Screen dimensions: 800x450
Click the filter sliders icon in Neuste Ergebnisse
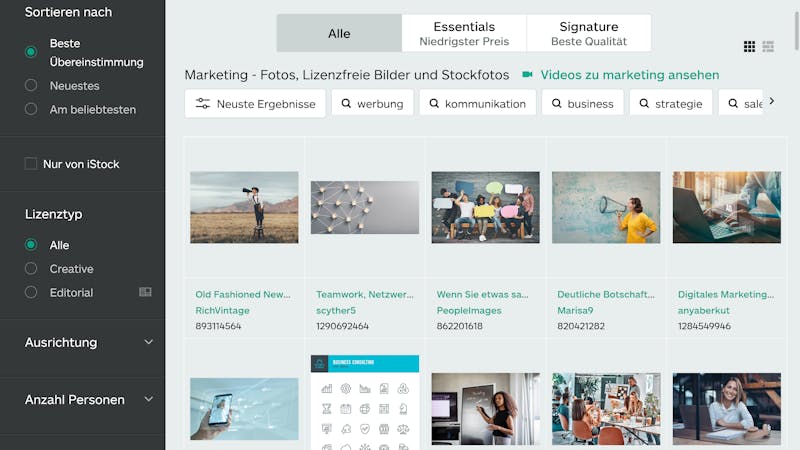203,104
